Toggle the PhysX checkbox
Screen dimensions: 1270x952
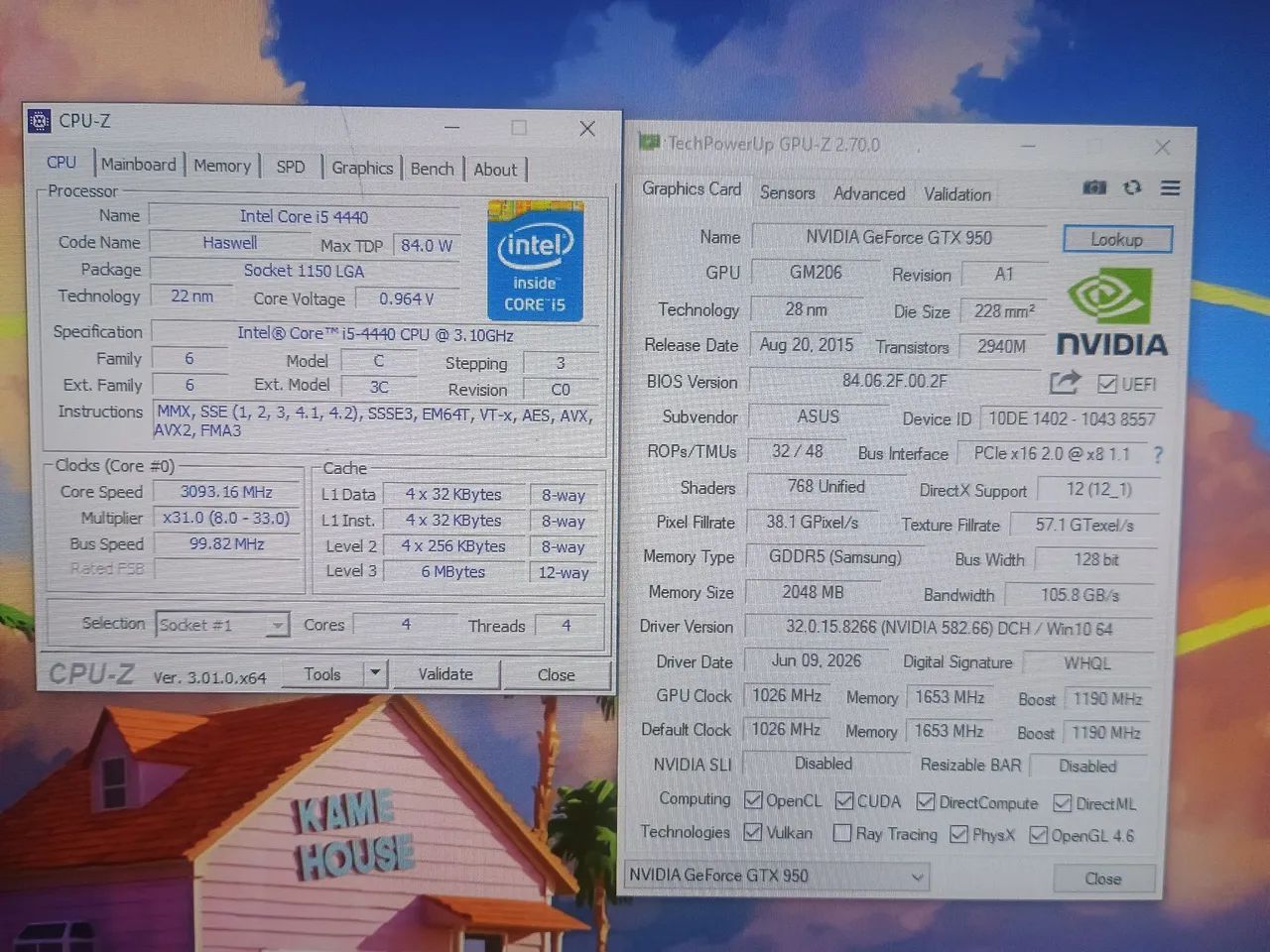tap(958, 834)
